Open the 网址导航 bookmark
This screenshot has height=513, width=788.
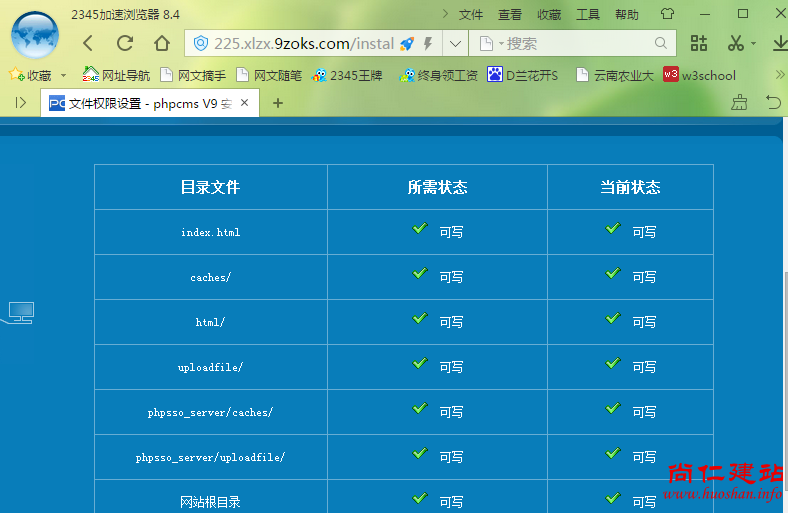point(116,75)
